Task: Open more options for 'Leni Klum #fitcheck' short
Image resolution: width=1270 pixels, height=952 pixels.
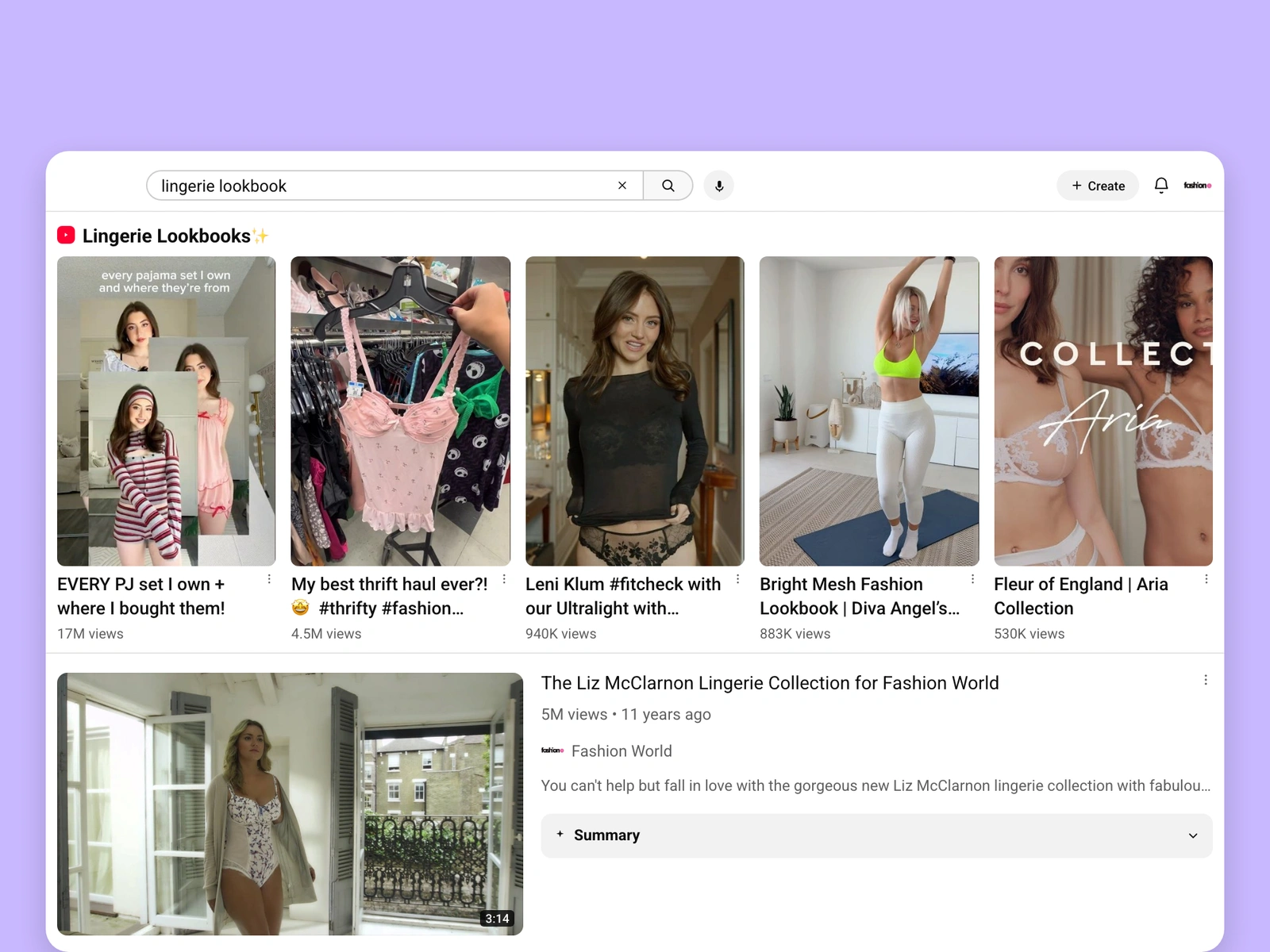Action: click(737, 580)
